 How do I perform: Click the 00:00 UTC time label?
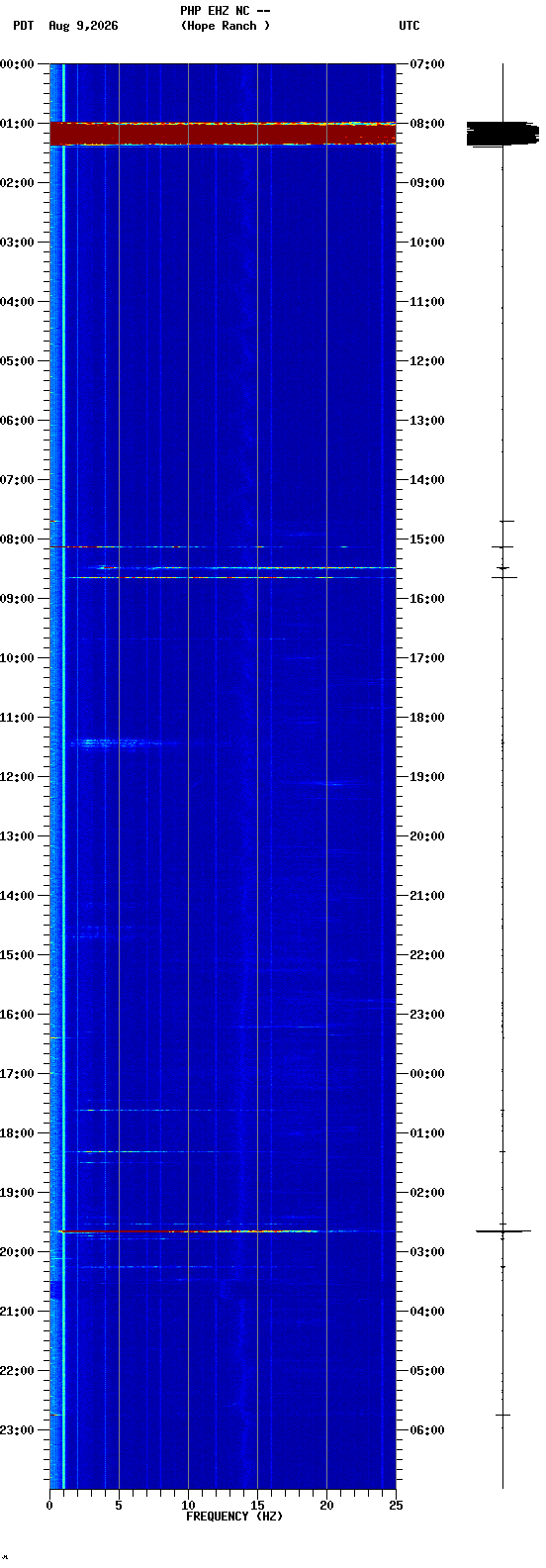pyautogui.click(x=427, y=1074)
